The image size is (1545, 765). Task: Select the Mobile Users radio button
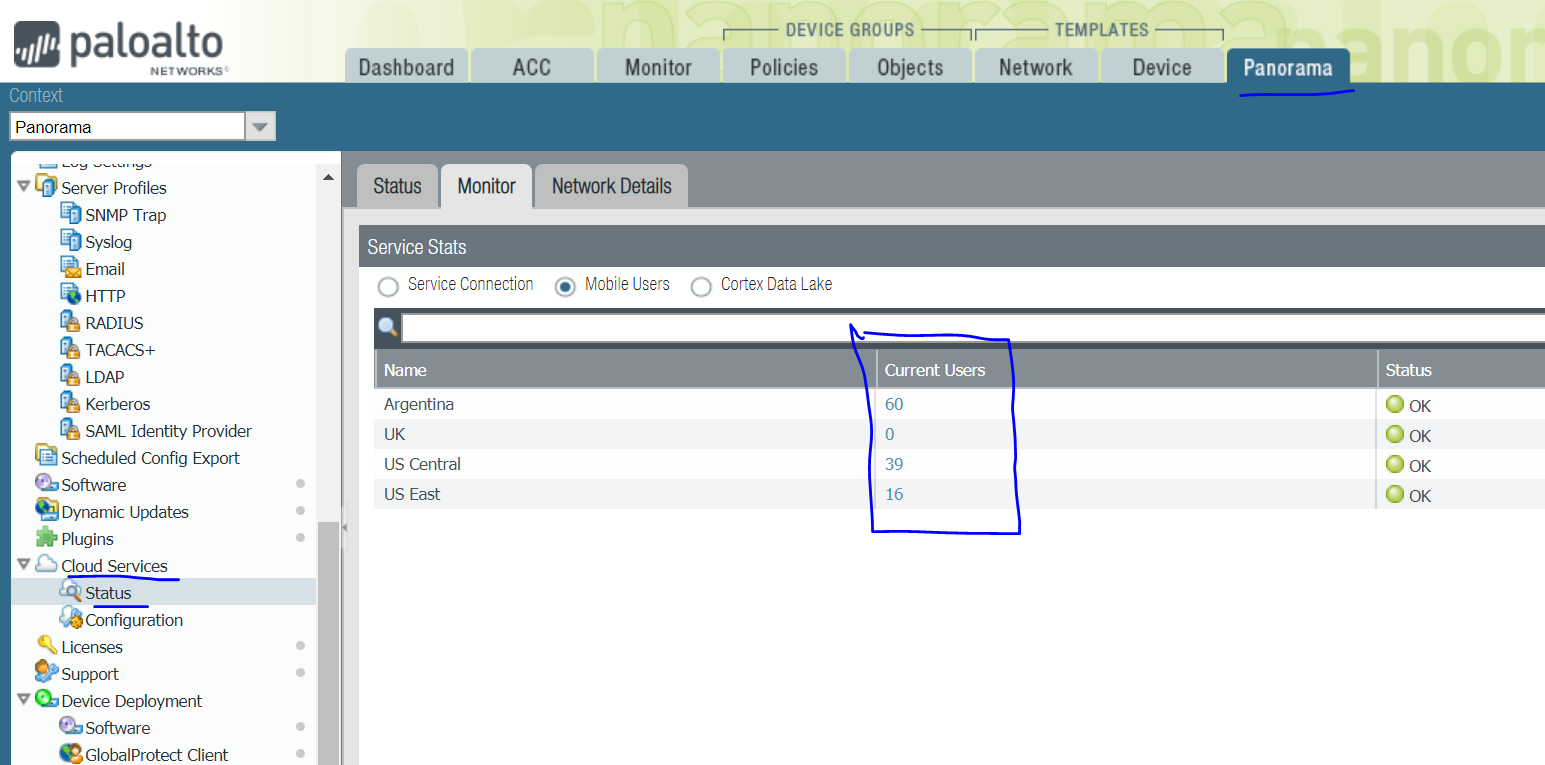tap(565, 287)
